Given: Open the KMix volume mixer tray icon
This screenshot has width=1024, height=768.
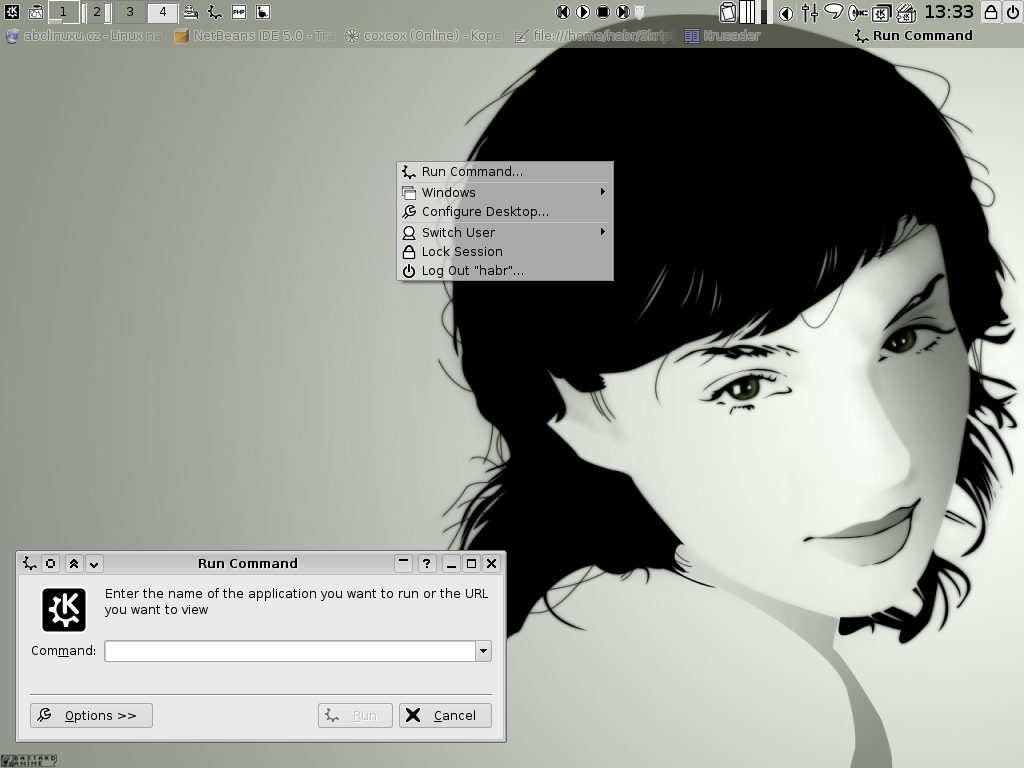Looking at the screenshot, I should coord(810,12).
